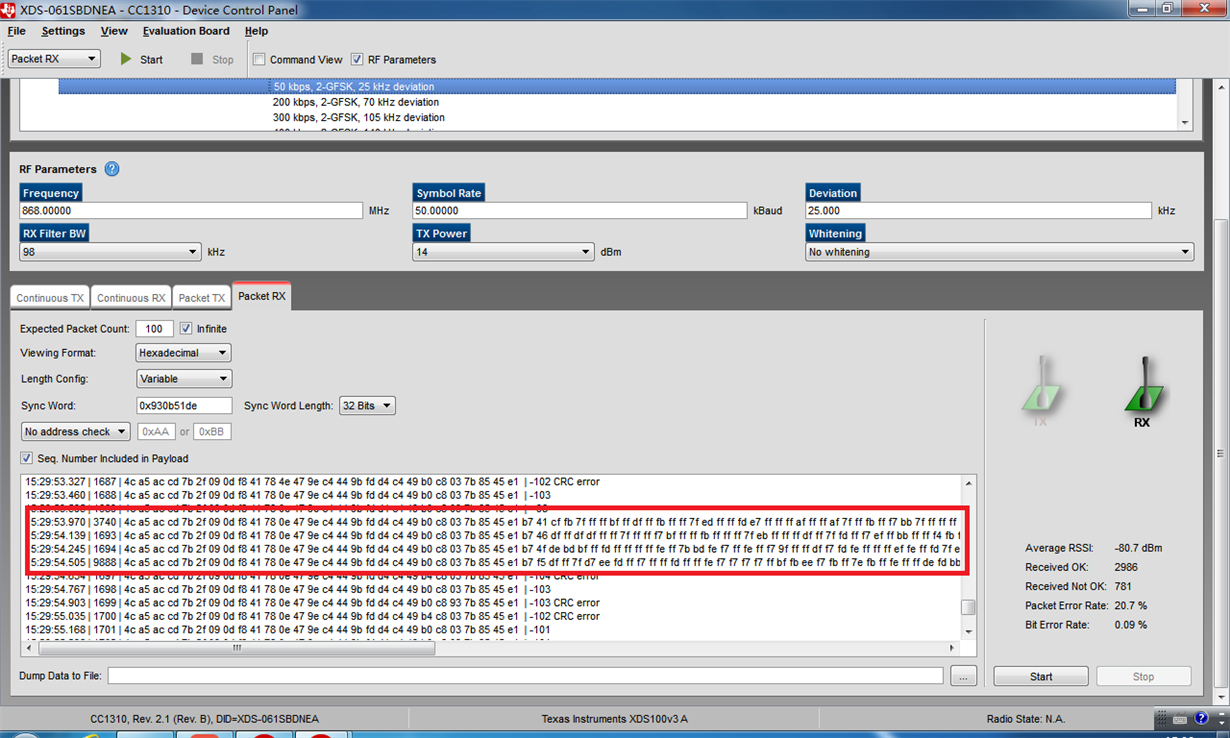1230x738 pixels.
Task: Select the TX antenna mode icon
Action: tap(1041, 392)
